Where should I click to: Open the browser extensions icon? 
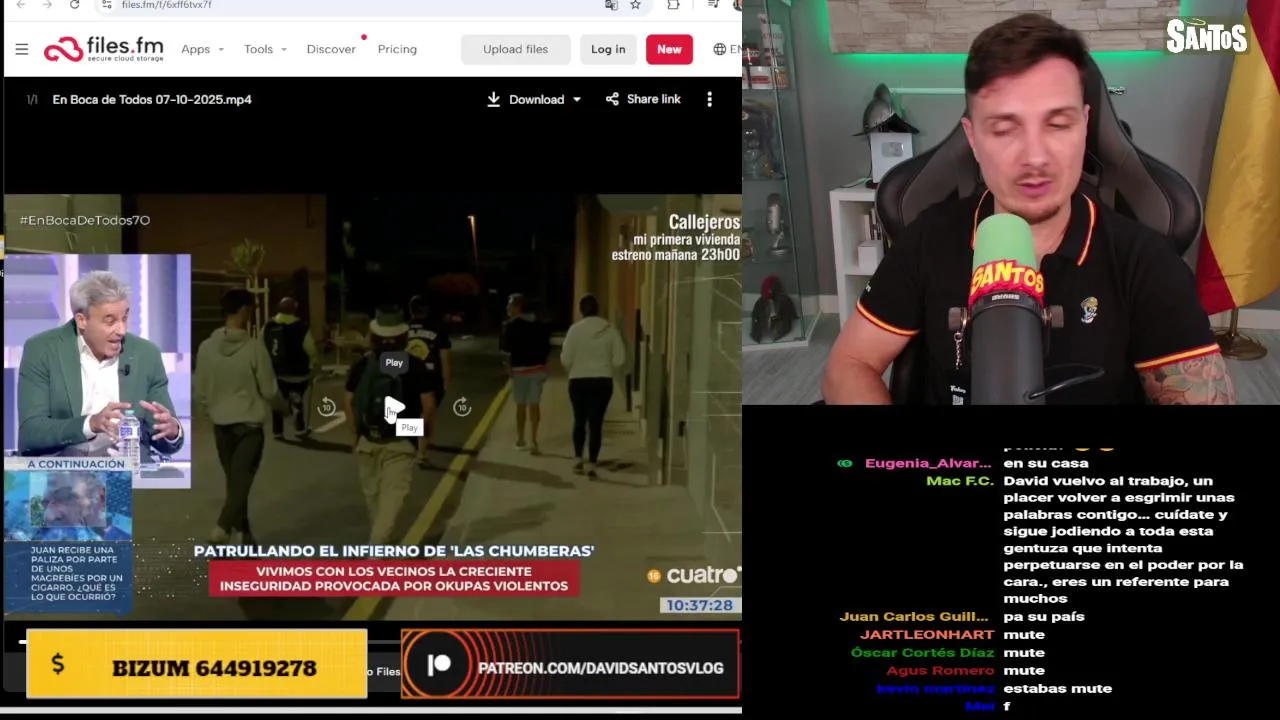pyautogui.click(x=673, y=5)
